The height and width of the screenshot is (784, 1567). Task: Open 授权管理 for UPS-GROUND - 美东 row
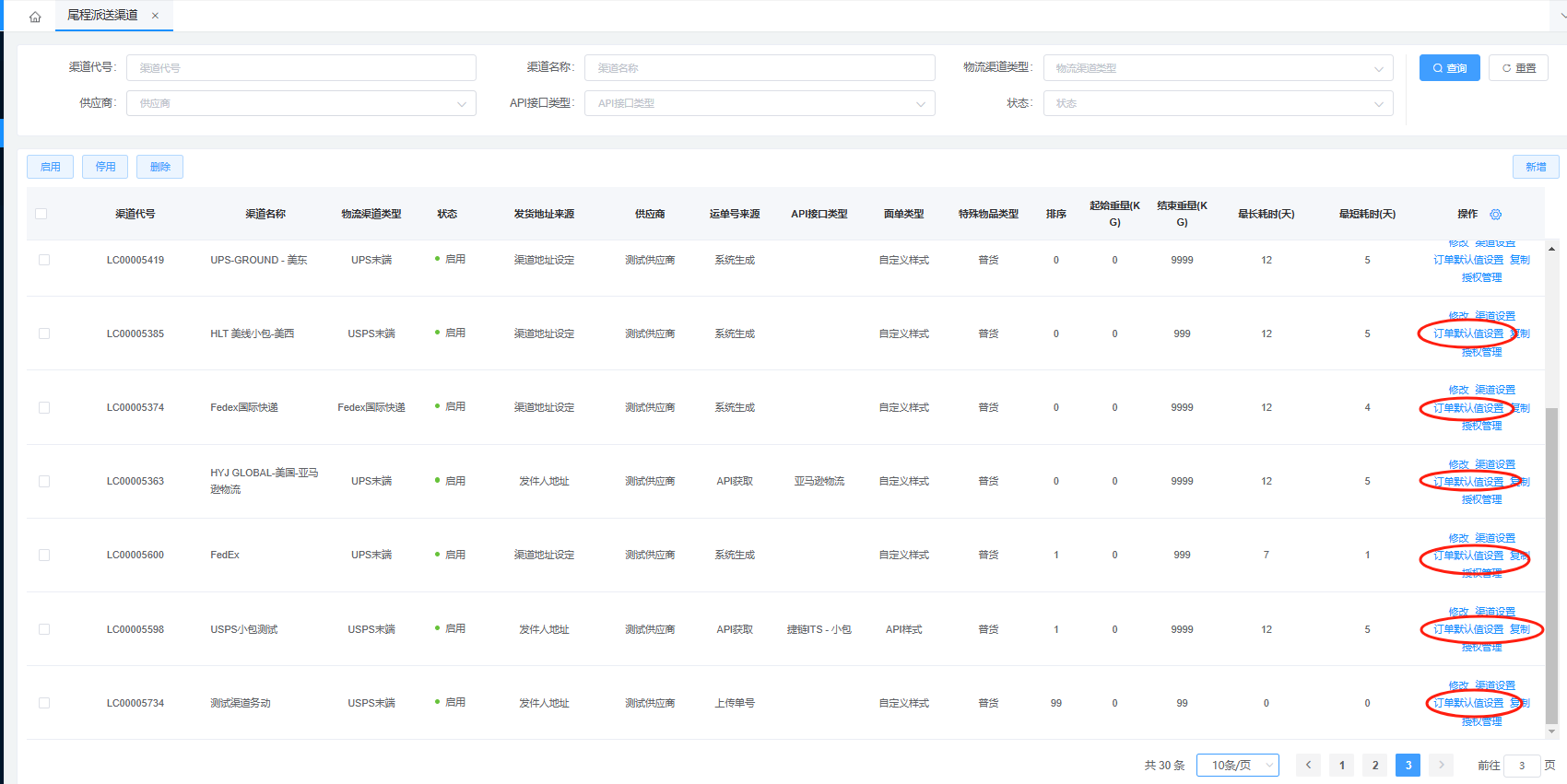[1482, 277]
